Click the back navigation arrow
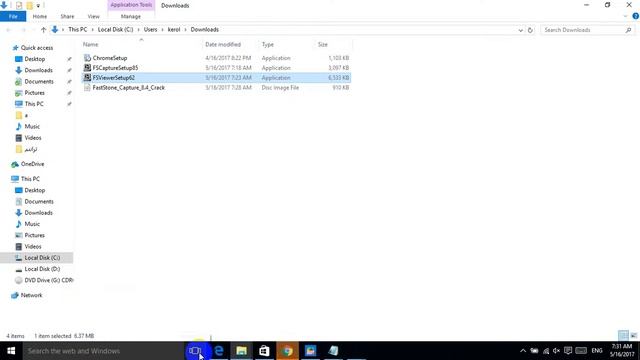This screenshot has width=640, height=360. tap(9, 30)
